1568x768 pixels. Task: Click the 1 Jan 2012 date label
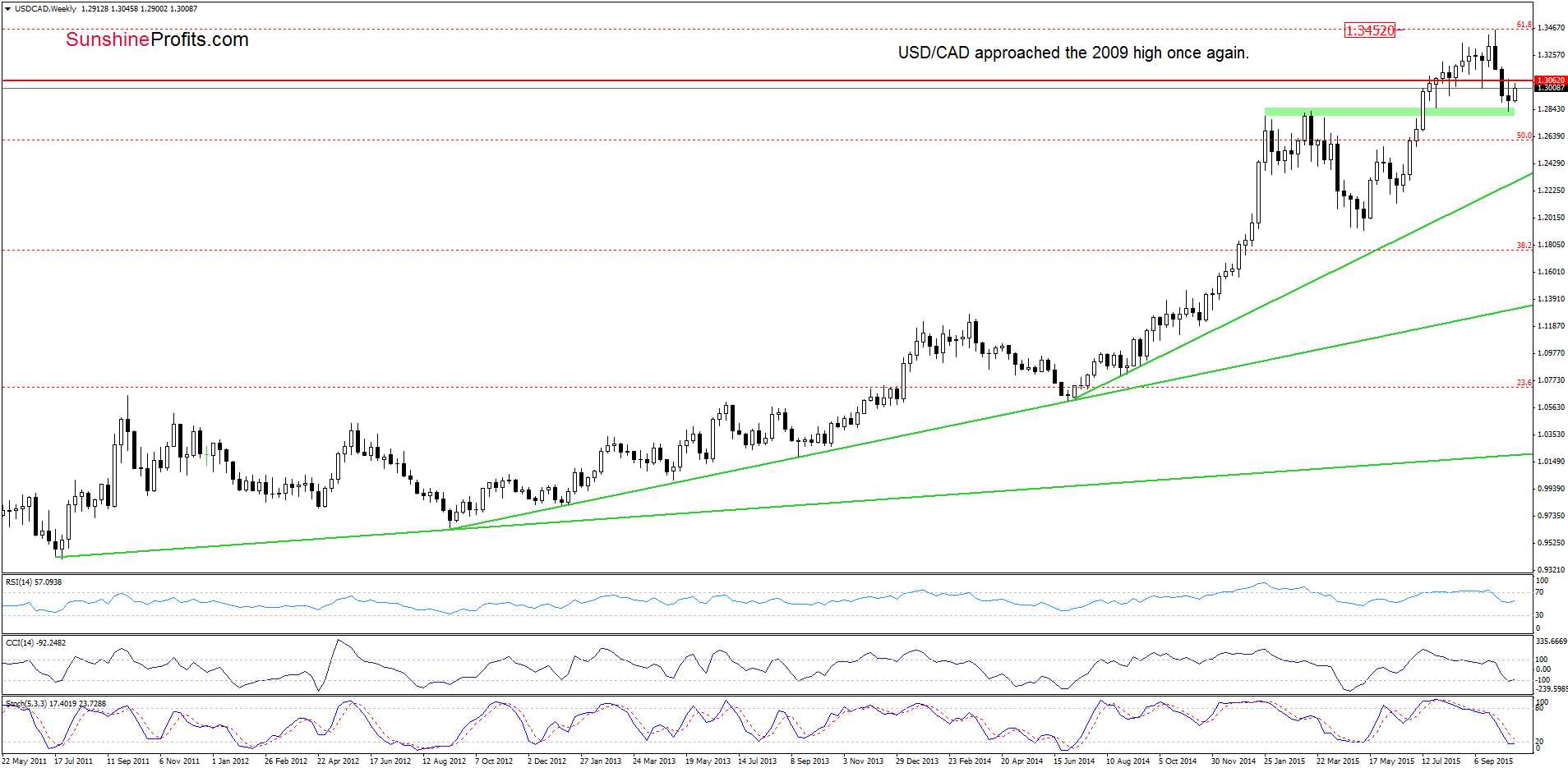coord(231,761)
